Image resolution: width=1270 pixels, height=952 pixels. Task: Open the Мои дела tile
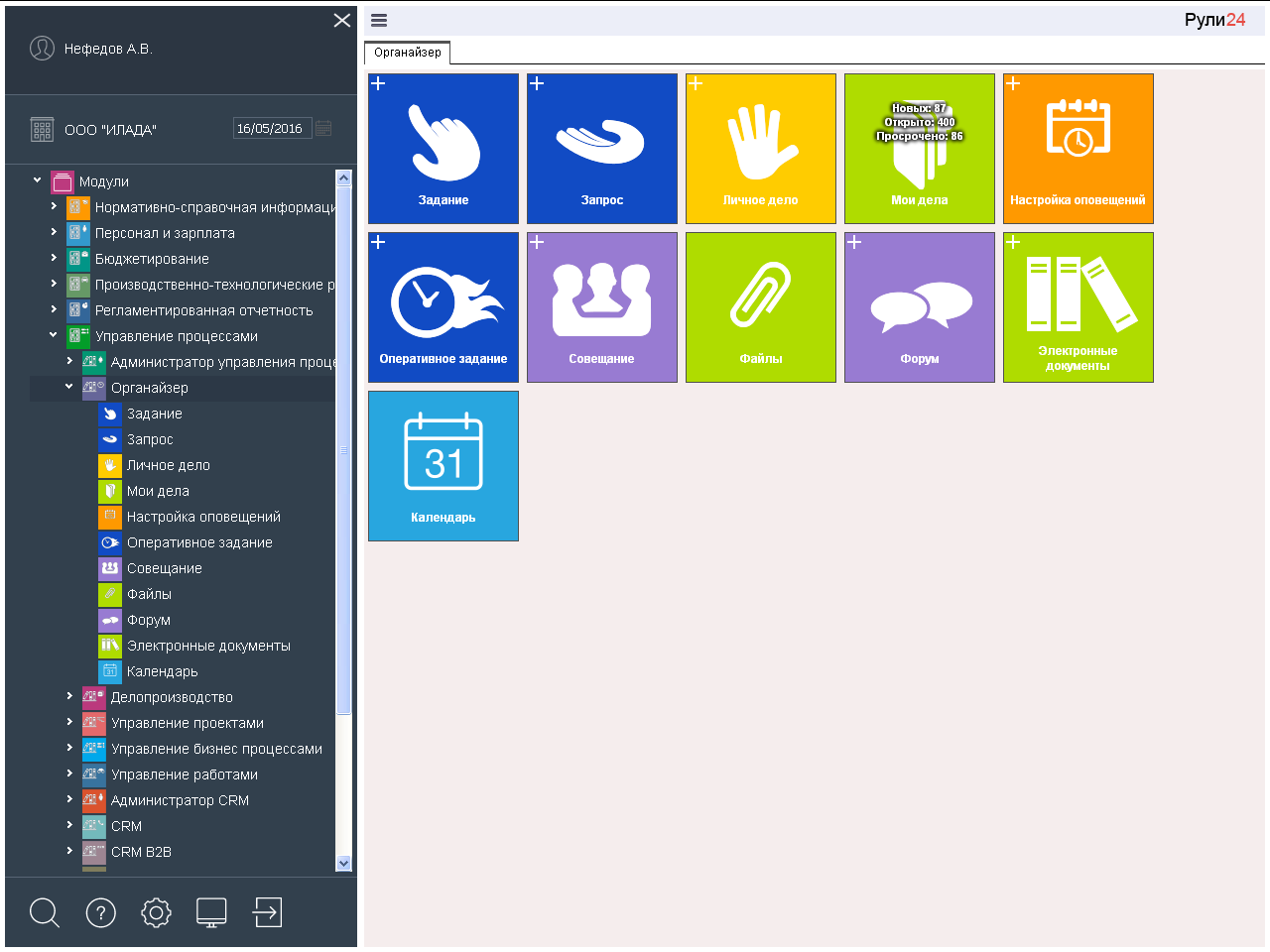tap(920, 149)
